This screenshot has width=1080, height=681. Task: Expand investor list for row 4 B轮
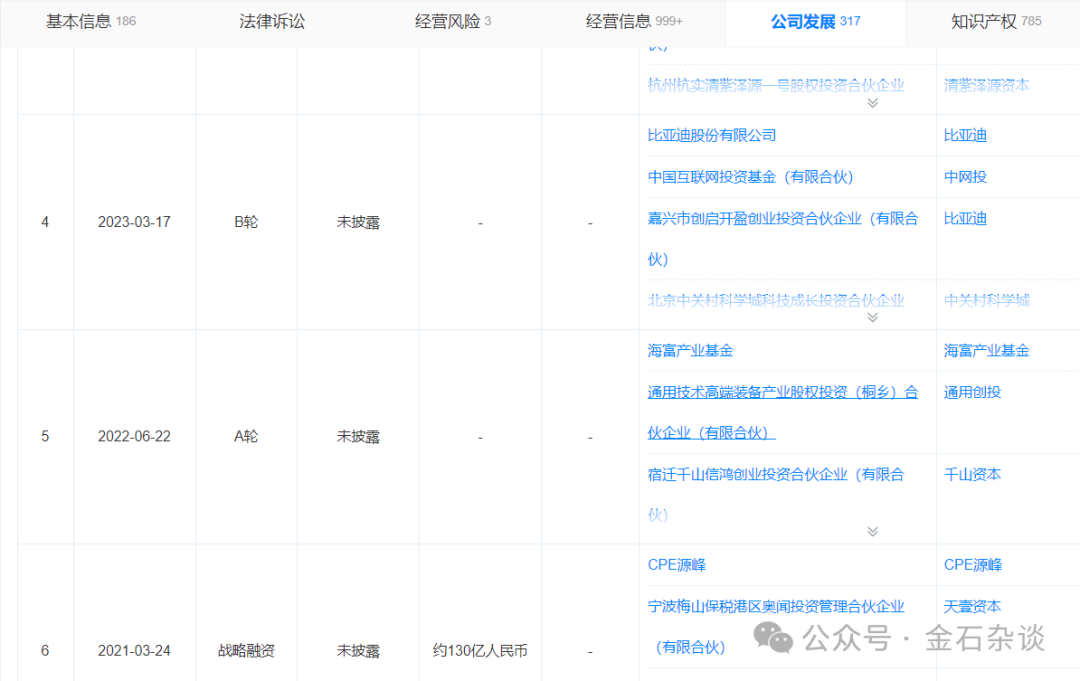(x=872, y=317)
